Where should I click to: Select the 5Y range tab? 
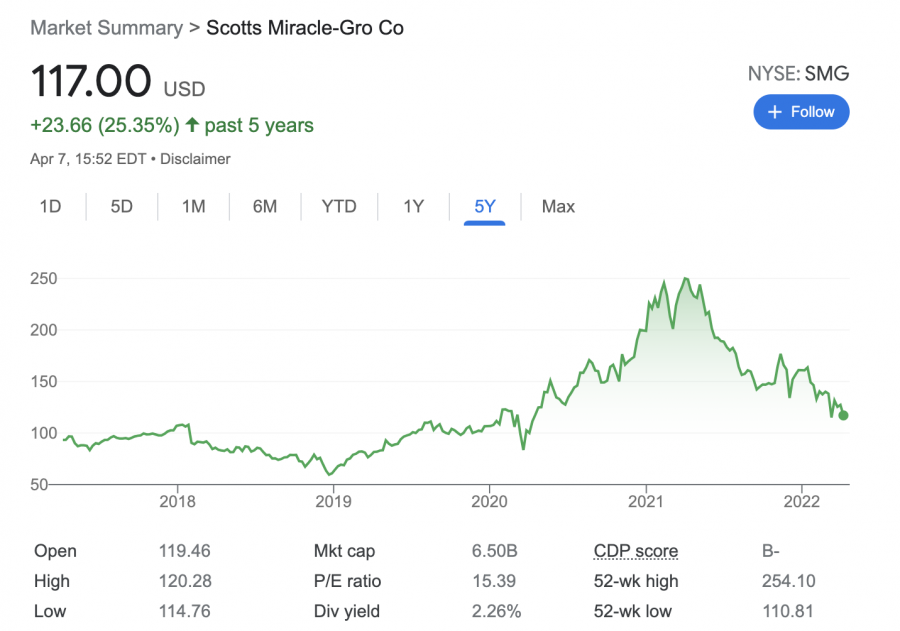[x=484, y=206]
